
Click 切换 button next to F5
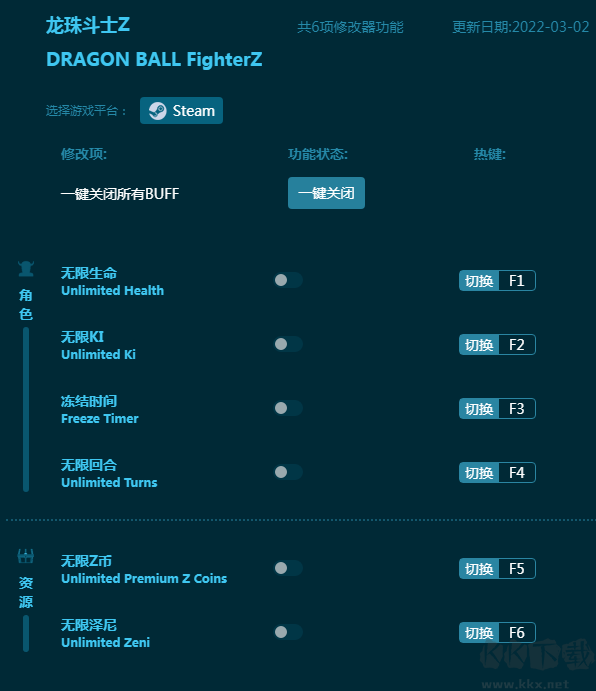(x=479, y=568)
